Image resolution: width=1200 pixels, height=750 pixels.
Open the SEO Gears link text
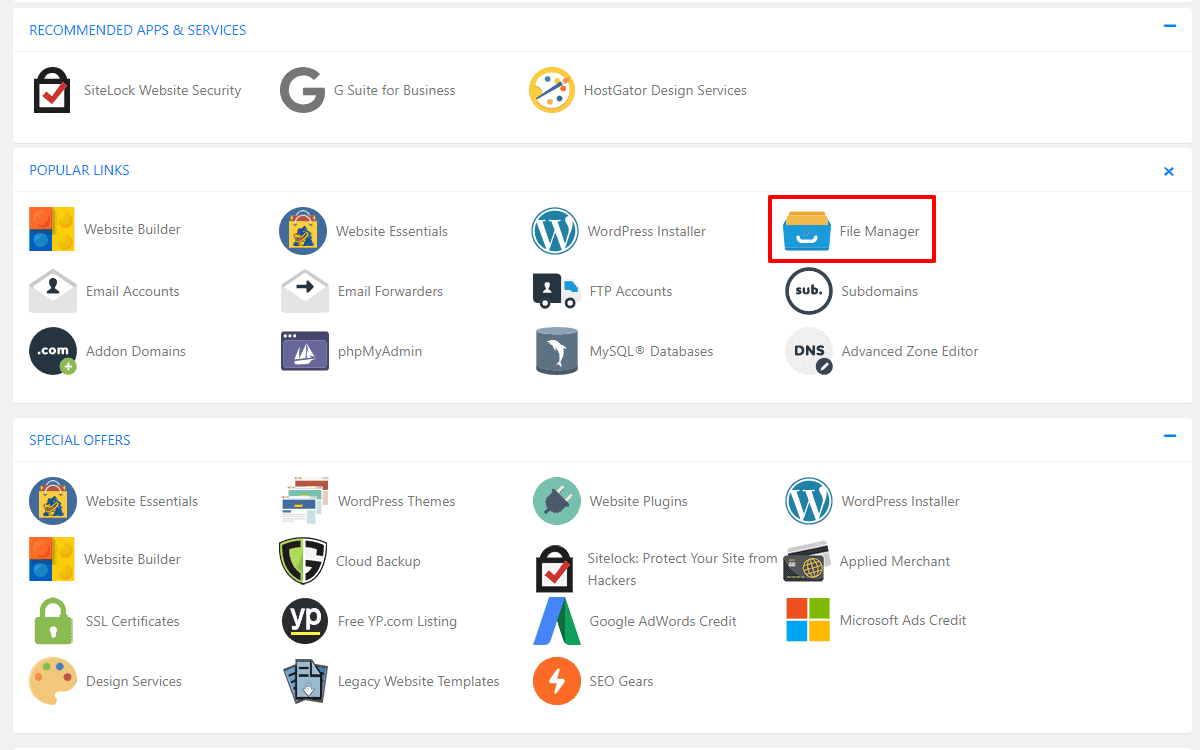click(621, 681)
